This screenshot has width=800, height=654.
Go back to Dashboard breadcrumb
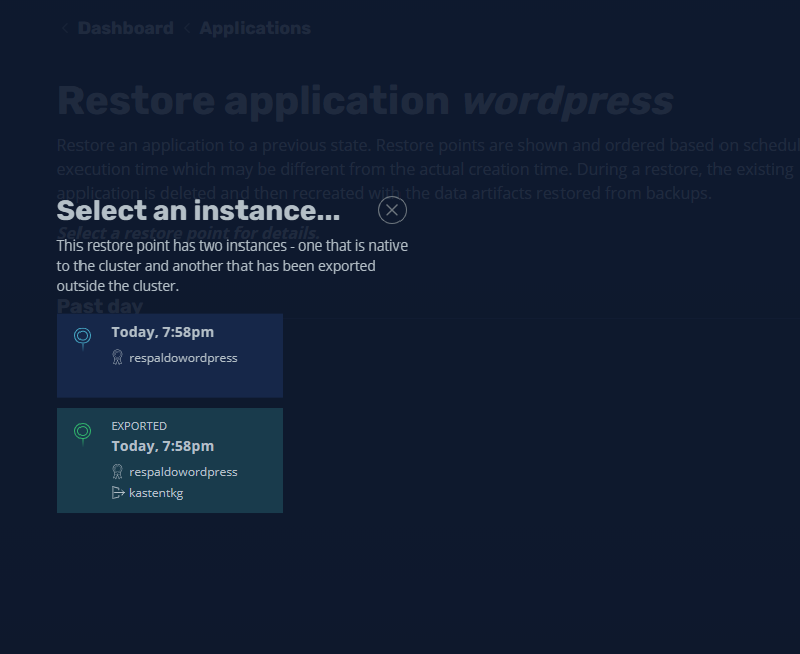coord(126,28)
